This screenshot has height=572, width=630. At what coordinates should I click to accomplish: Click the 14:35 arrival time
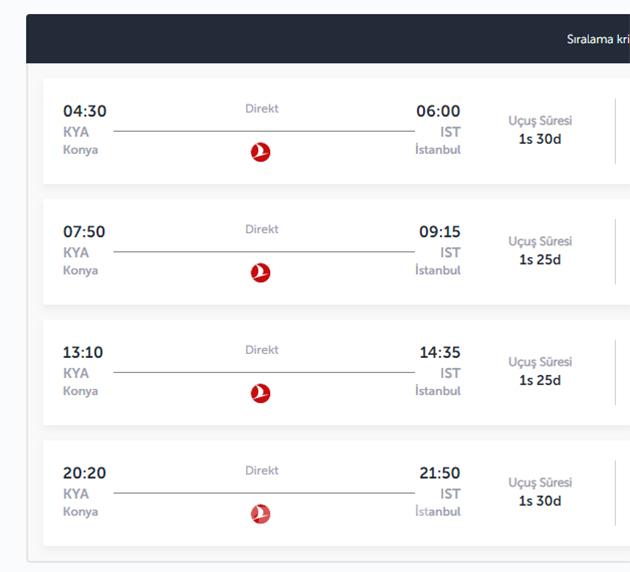[439, 352]
